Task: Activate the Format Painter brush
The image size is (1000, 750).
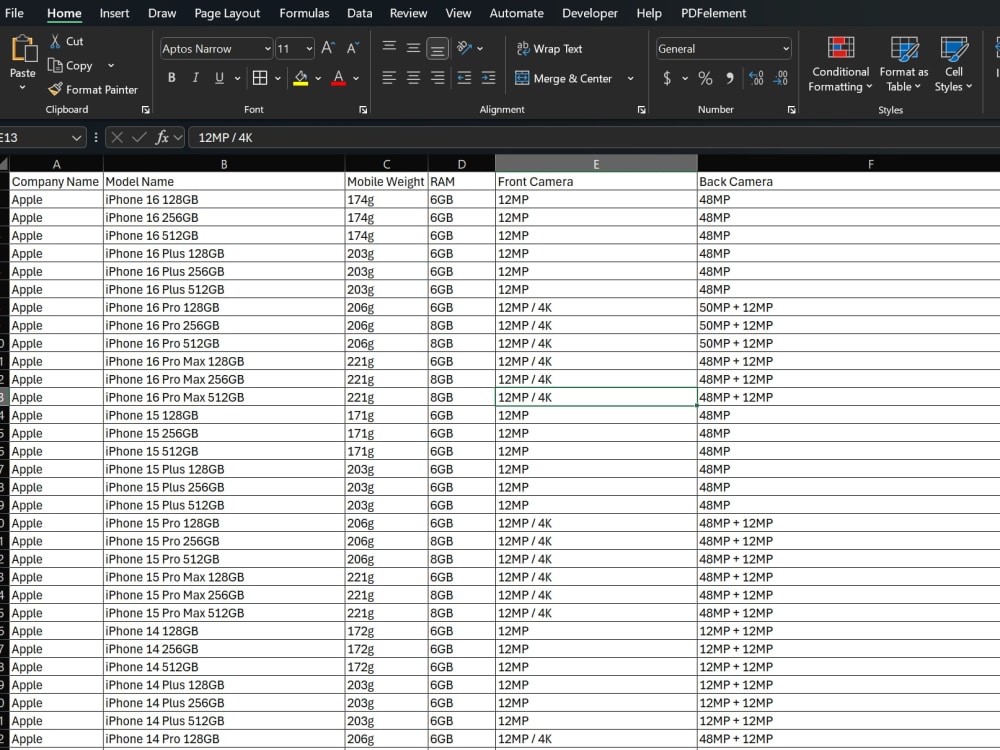Action: click(55, 89)
